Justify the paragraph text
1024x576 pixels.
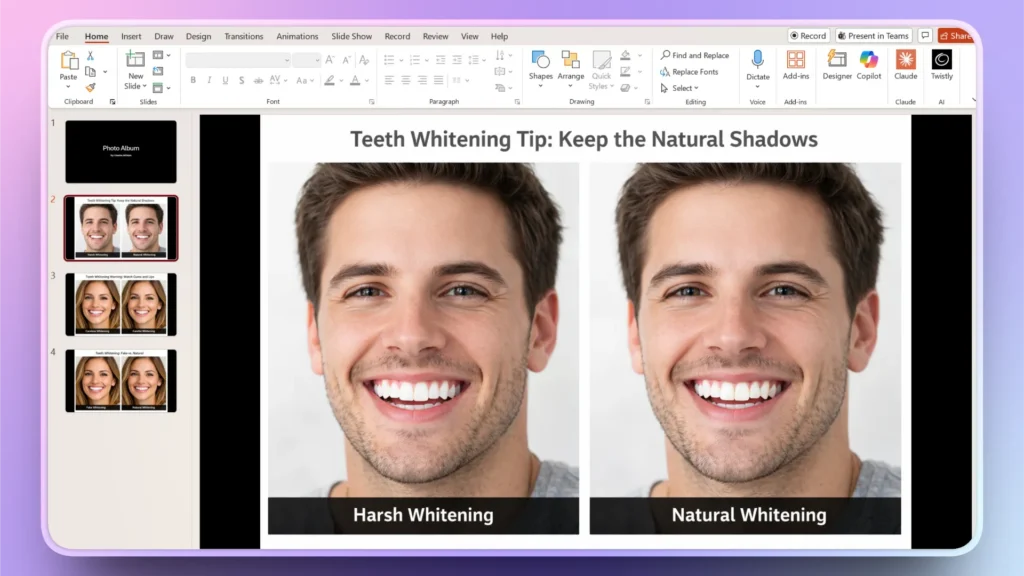point(438,80)
